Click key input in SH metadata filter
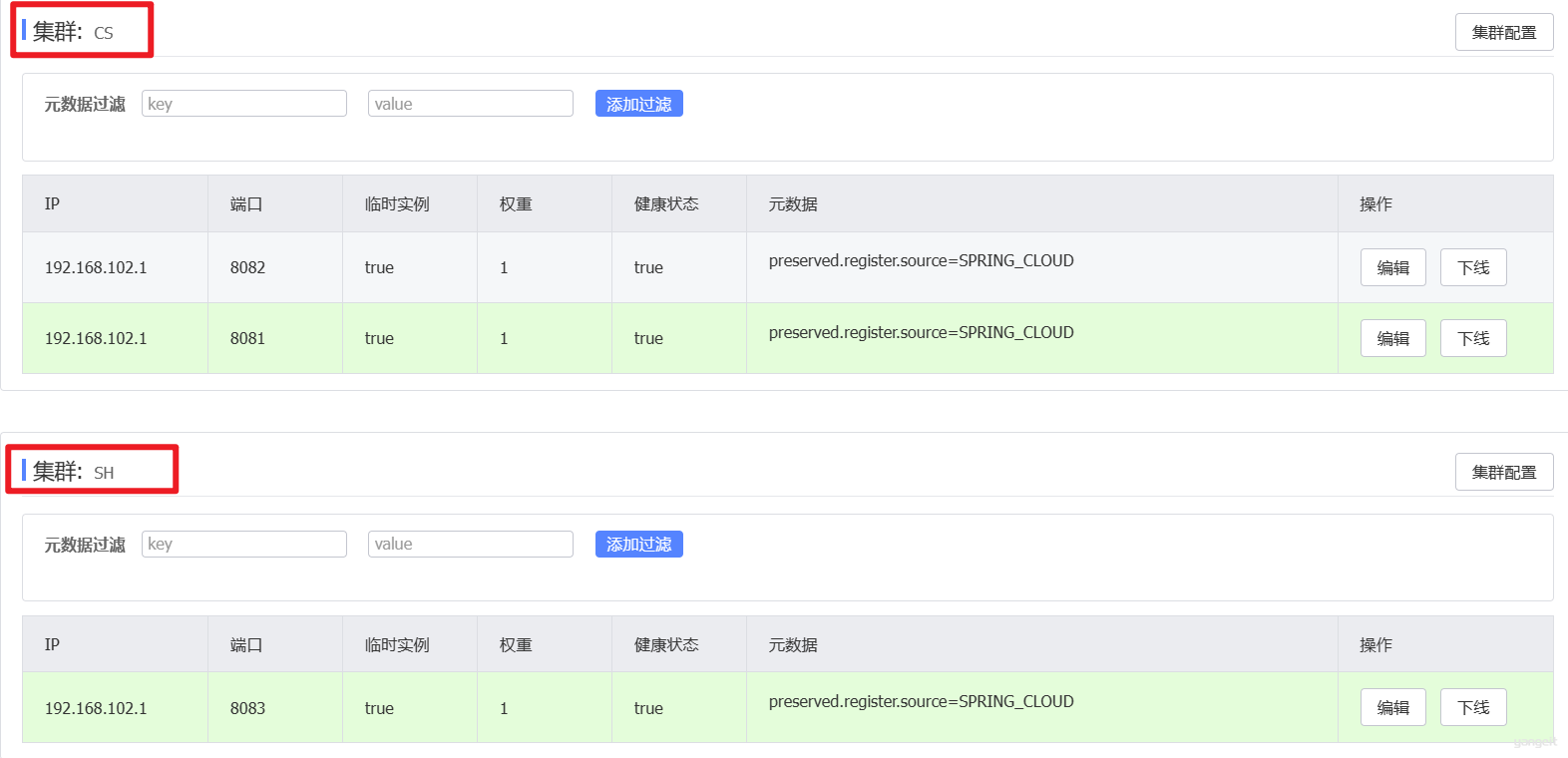The height and width of the screenshot is (758, 1568). (244, 544)
